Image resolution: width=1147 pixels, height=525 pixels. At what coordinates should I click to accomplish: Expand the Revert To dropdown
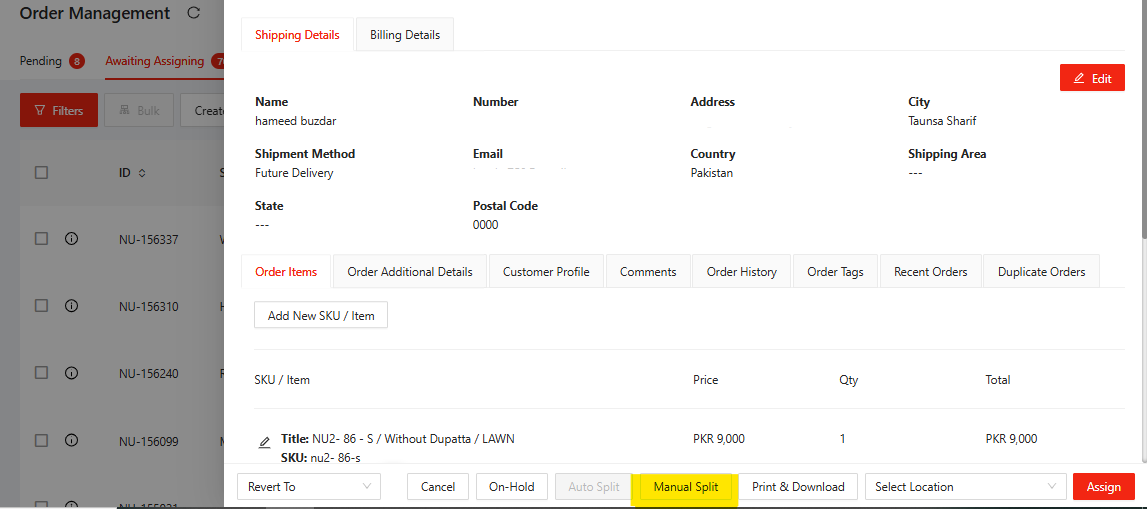coord(308,487)
